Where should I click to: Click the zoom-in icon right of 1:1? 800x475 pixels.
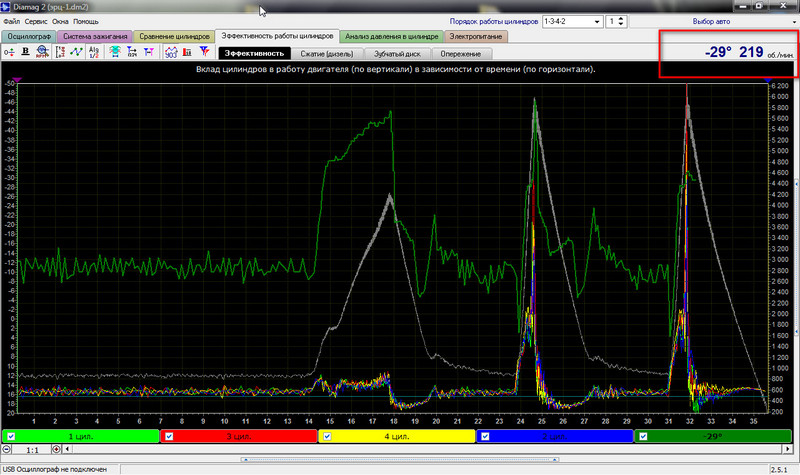point(56,449)
